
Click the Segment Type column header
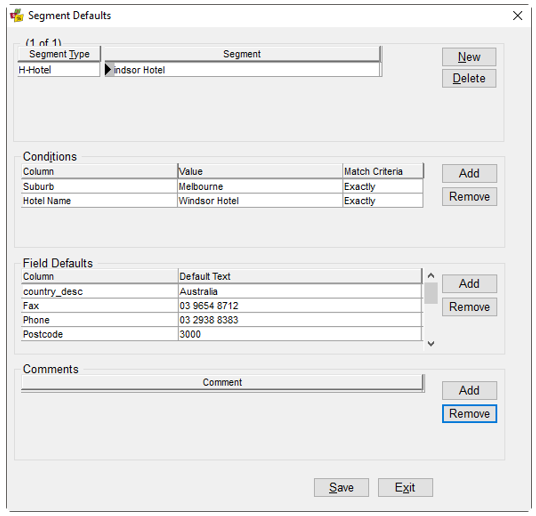tap(59, 54)
